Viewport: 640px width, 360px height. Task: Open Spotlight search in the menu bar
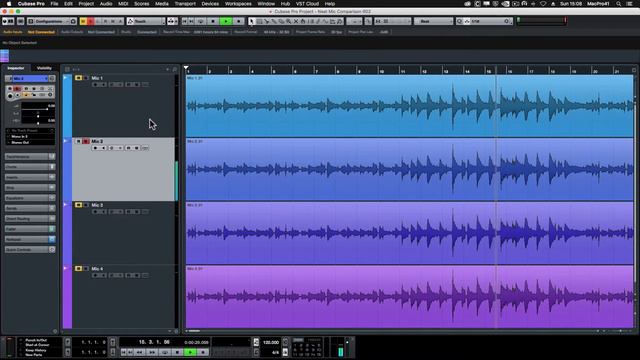[619, 4]
